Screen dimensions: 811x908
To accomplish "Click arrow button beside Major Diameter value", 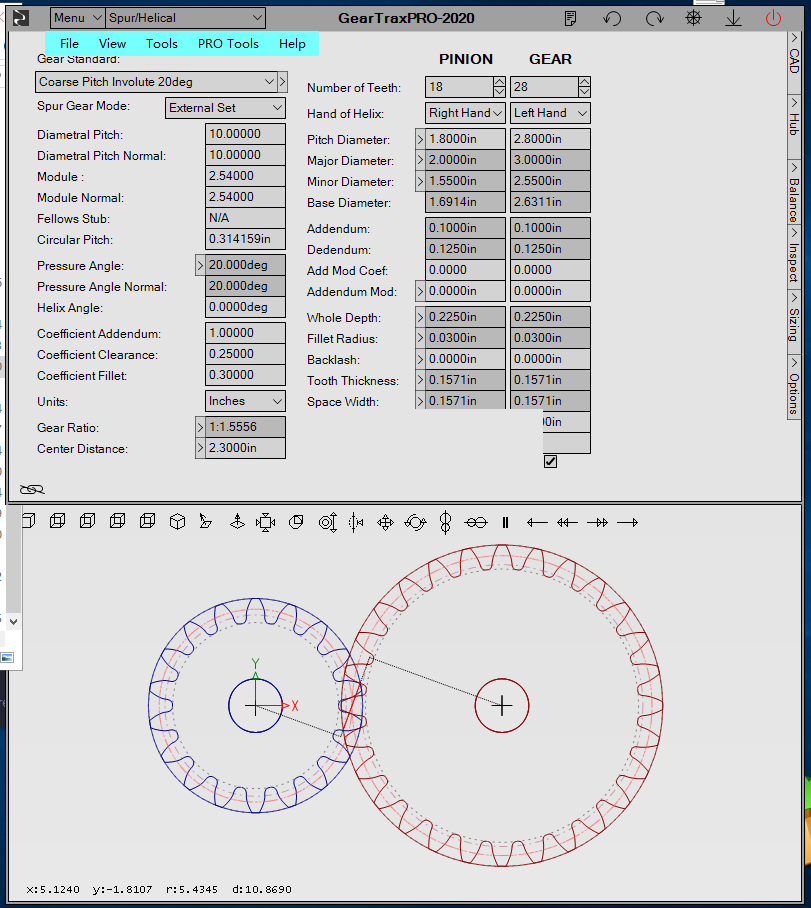I will coord(420,160).
